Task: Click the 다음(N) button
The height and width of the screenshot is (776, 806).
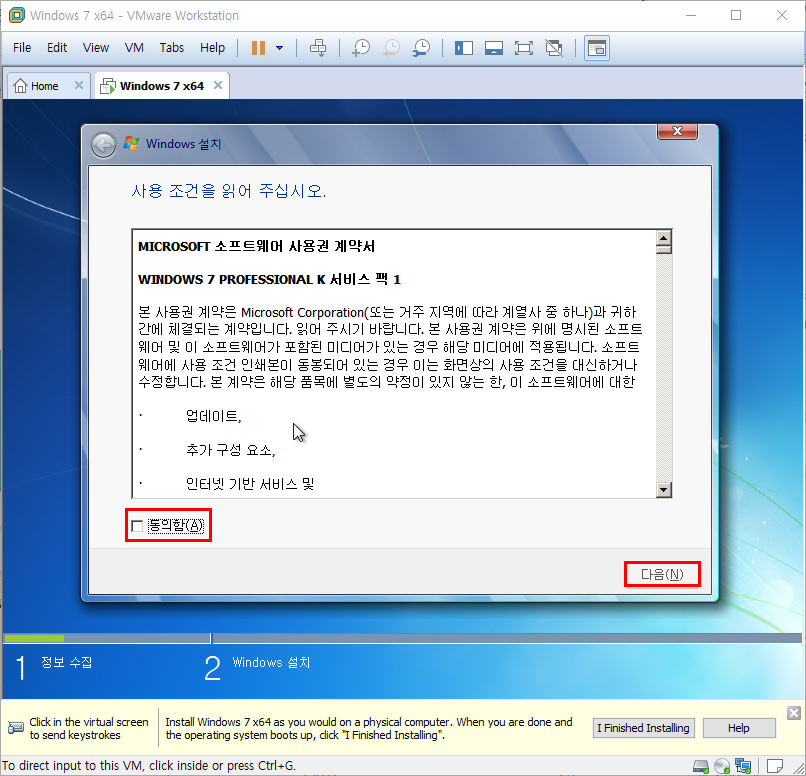Action: tap(662, 574)
